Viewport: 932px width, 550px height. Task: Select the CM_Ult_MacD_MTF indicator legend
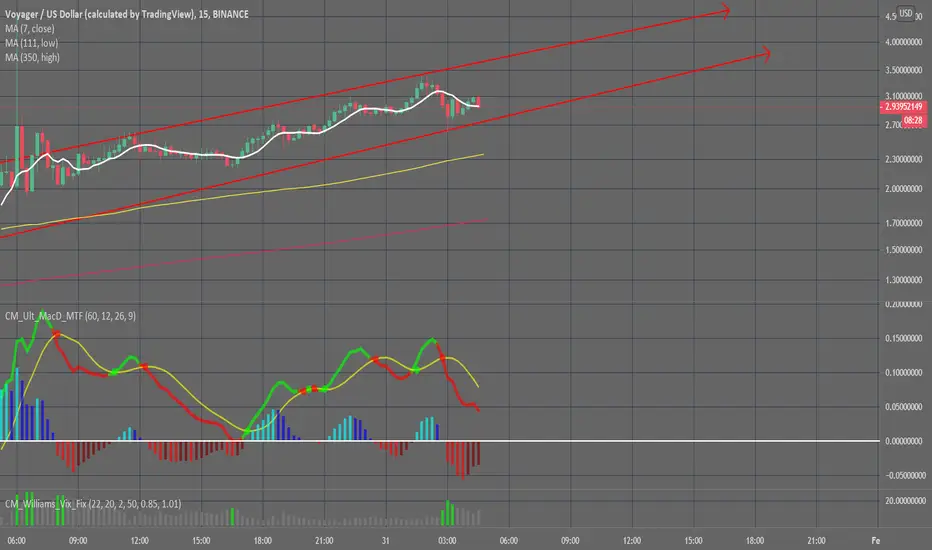pos(70,316)
